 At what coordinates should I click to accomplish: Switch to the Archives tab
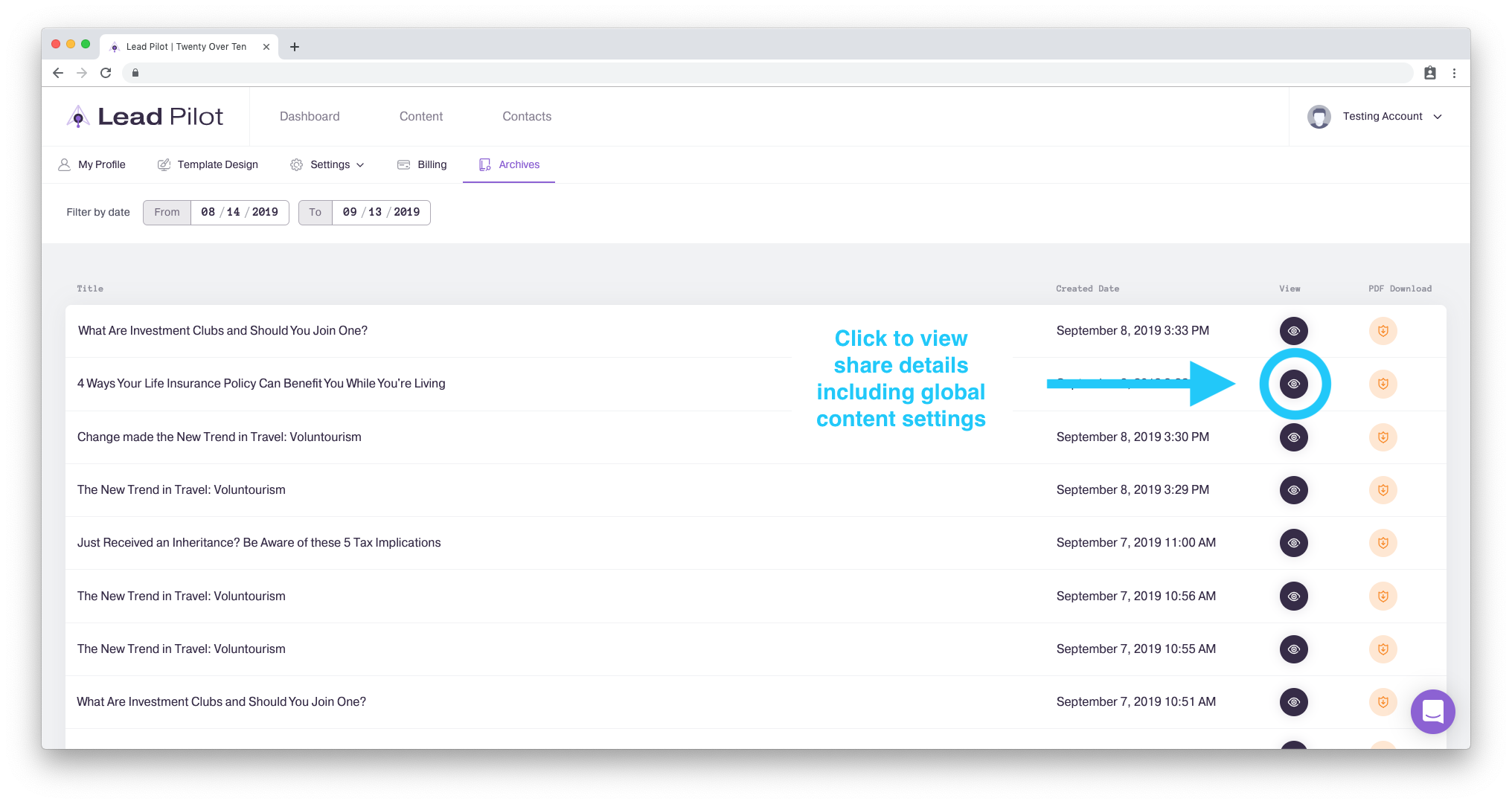point(510,164)
